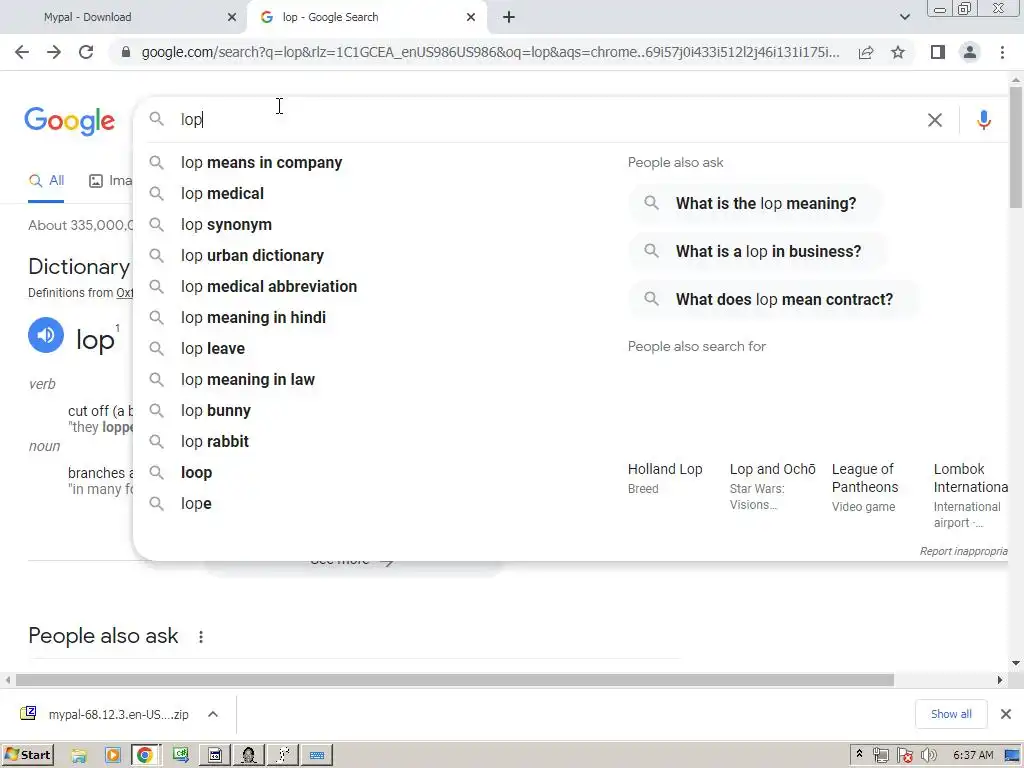Open the file explorer taskbar icon

pyautogui.click(x=79, y=755)
